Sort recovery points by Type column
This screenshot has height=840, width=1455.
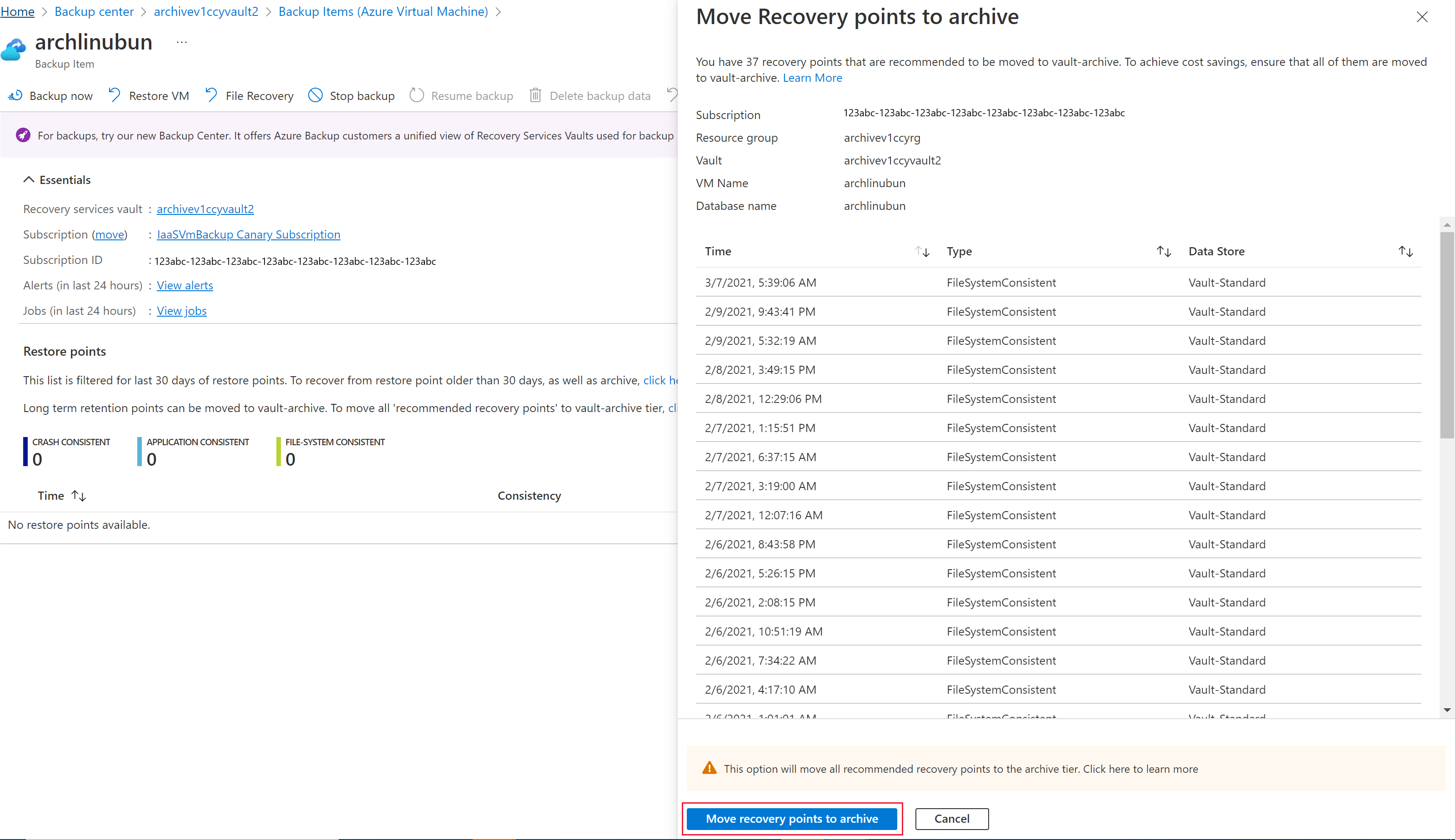1163,251
